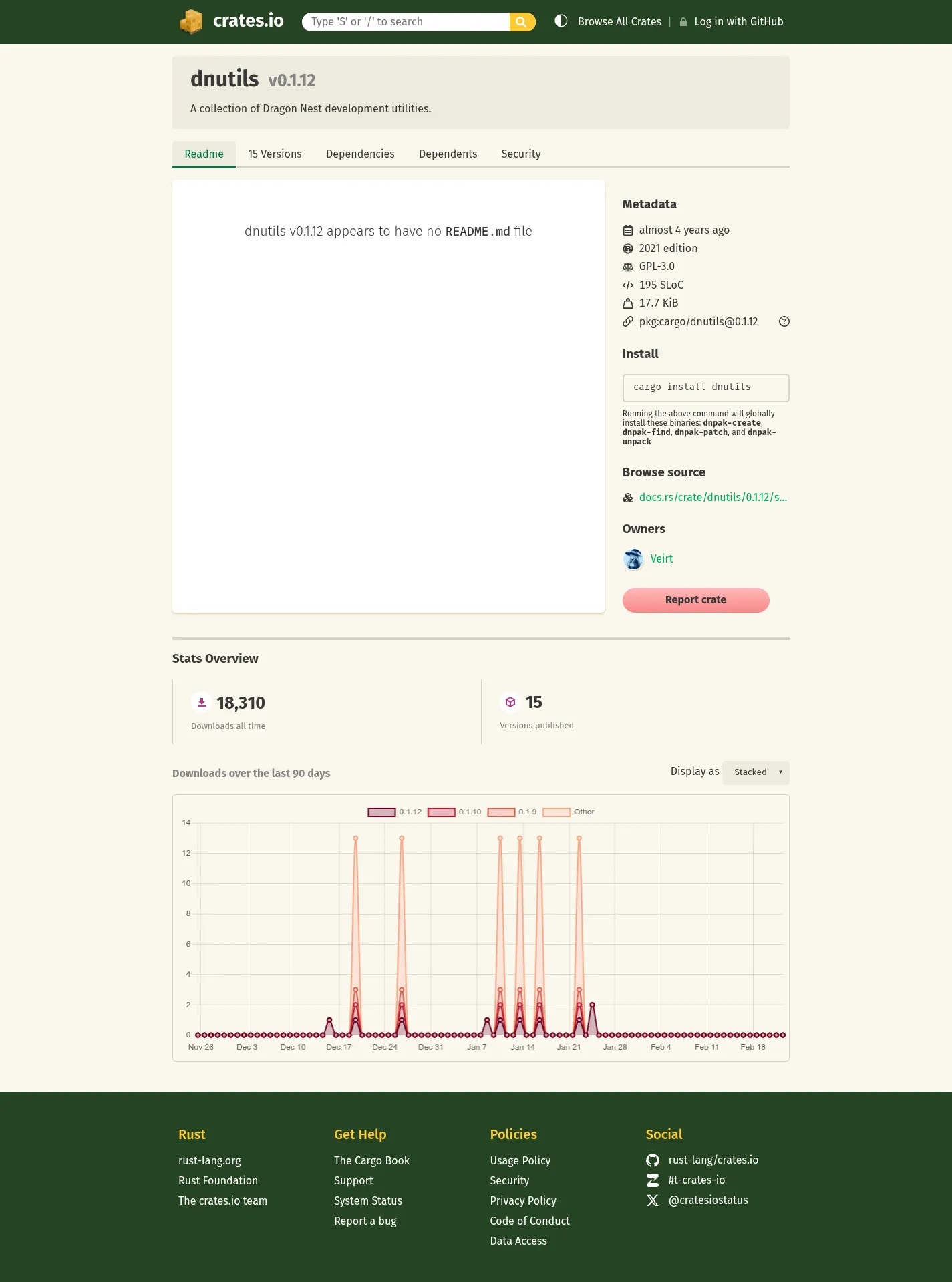Image resolution: width=952 pixels, height=1282 pixels.
Task: Click the X icon beside @cratesiostatus
Action: [x=653, y=1200]
